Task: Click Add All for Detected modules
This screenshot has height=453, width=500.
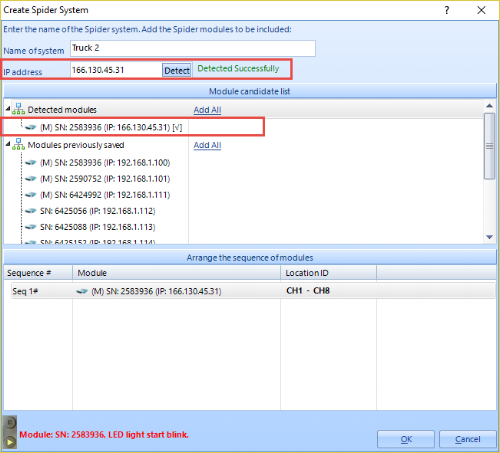Action: pyautogui.click(x=207, y=110)
